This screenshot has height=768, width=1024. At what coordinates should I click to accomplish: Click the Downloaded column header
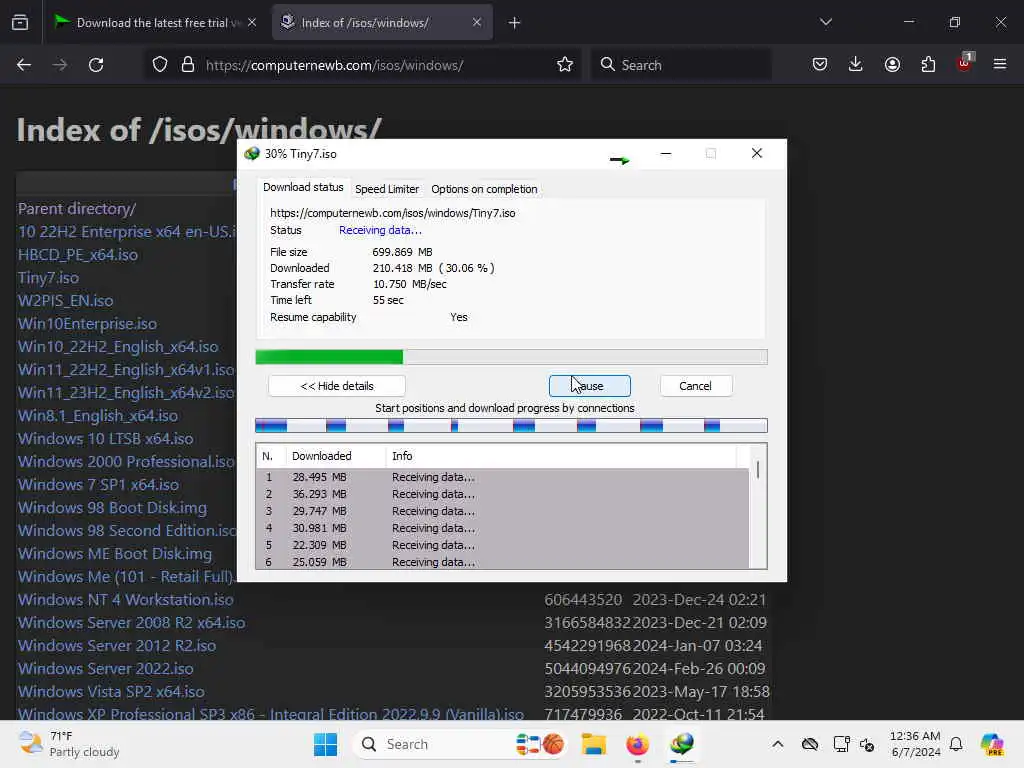(336, 456)
